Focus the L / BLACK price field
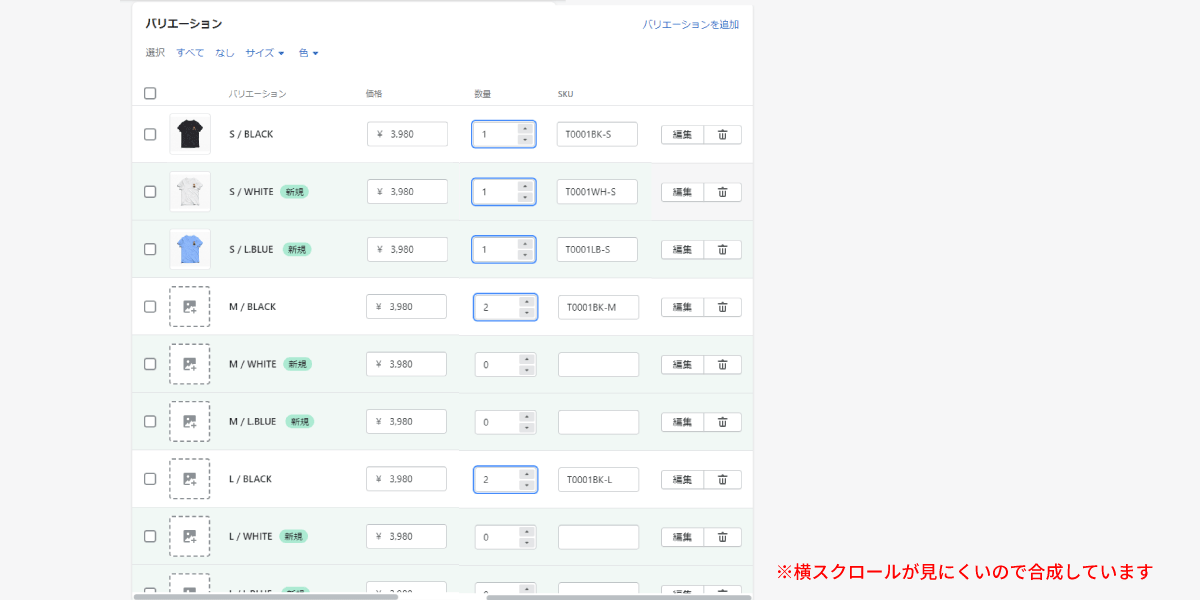The width and height of the screenshot is (1200, 600). click(406, 479)
